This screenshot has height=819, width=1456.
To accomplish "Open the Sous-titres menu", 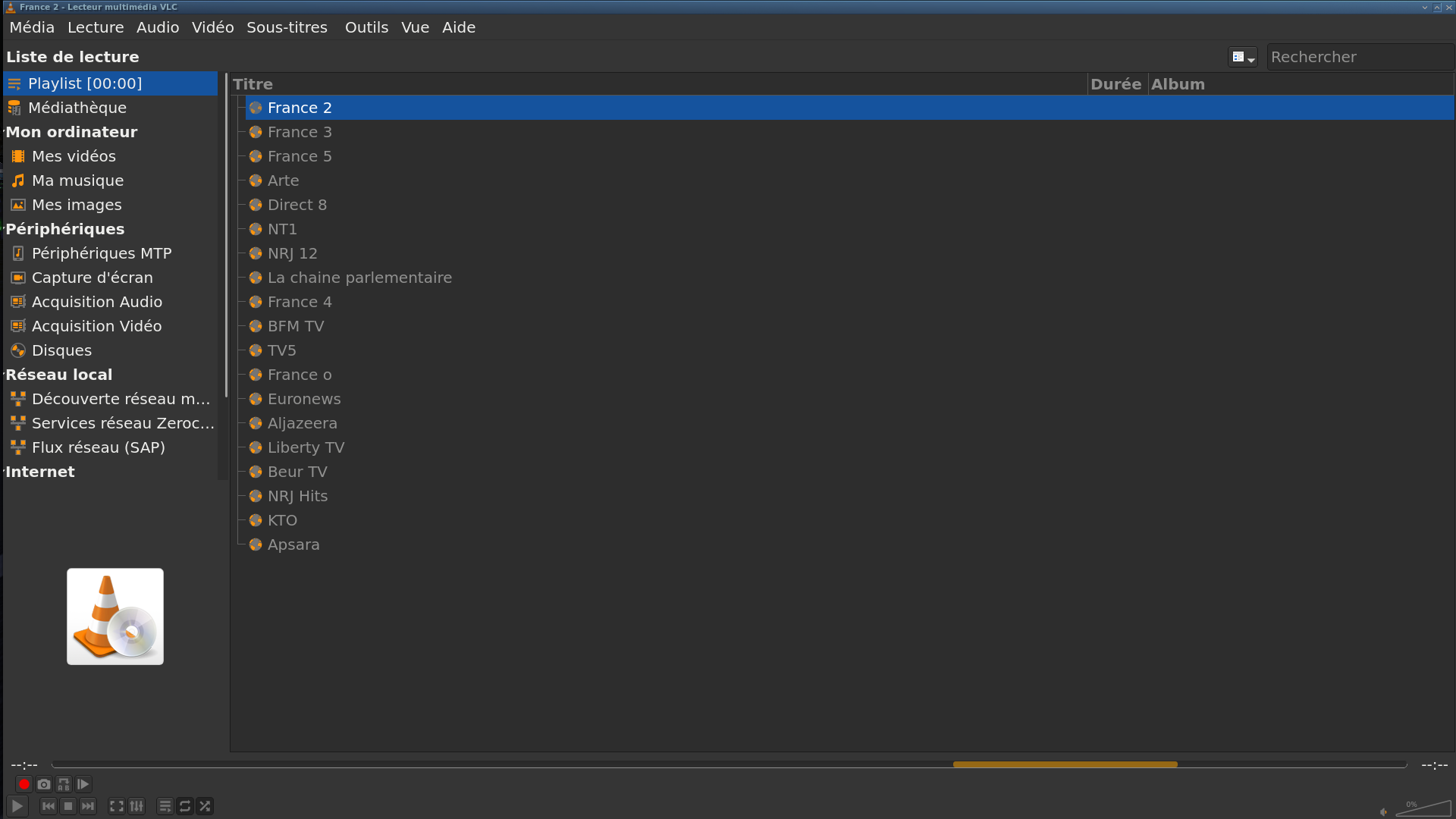I will [287, 27].
